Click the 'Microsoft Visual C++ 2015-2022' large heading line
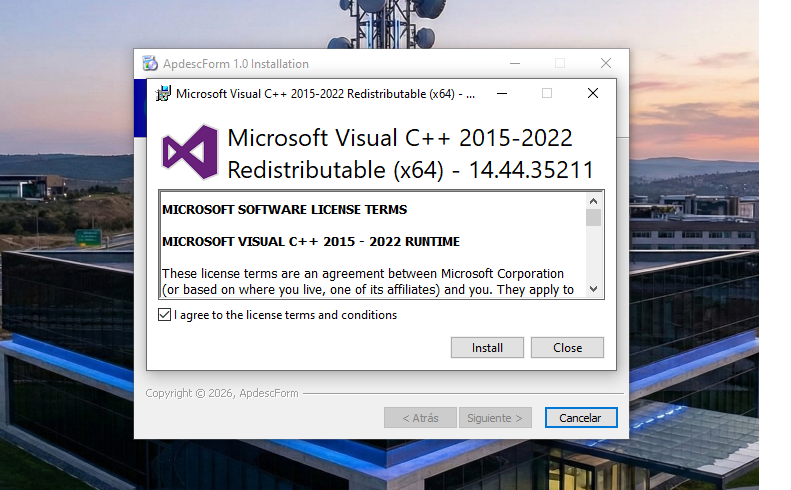 pyautogui.click(x=400, y=138)
